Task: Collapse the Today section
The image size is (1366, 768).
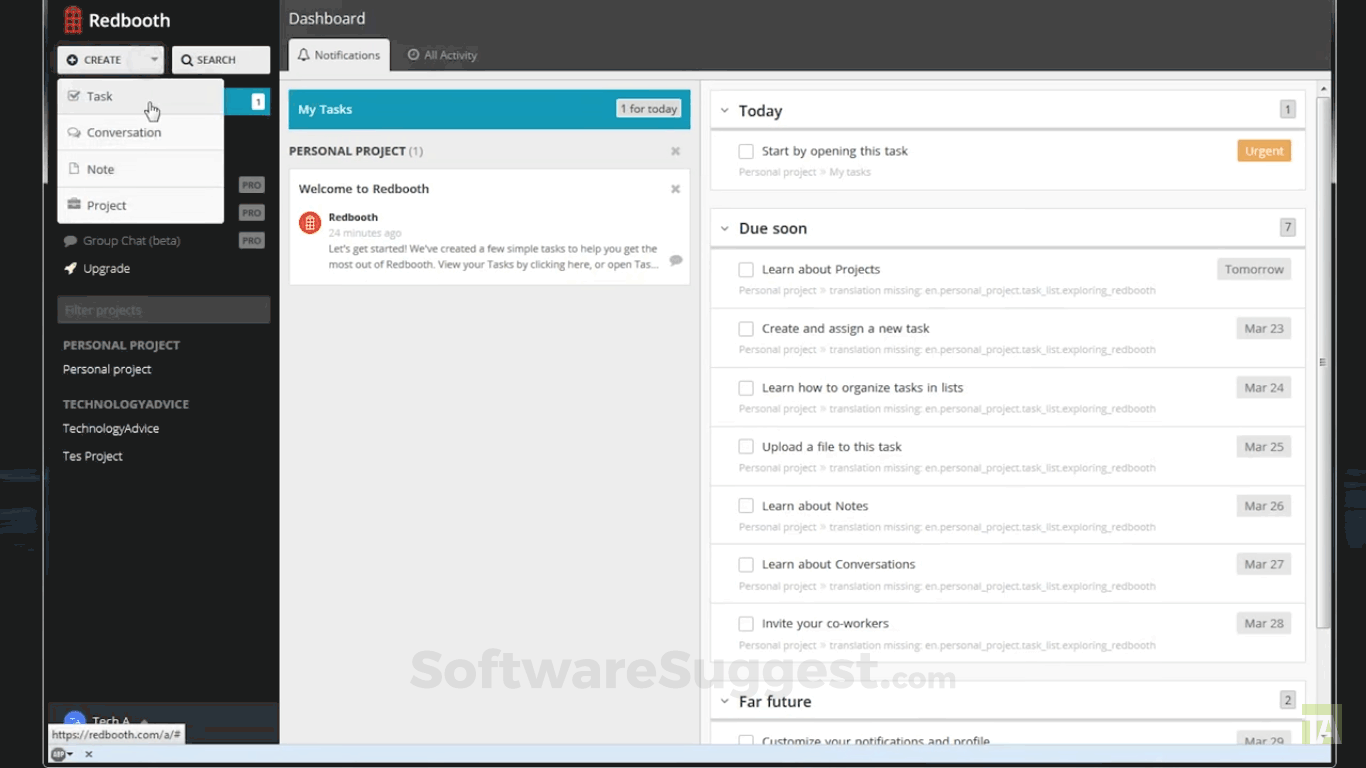Action: [x=725, y=111]
